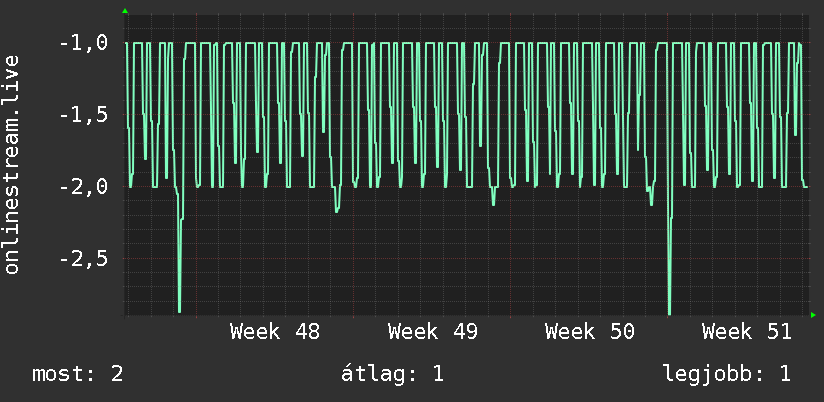Click the 'onlinestream.live' vertical axis title

click(x=11, y=164)
